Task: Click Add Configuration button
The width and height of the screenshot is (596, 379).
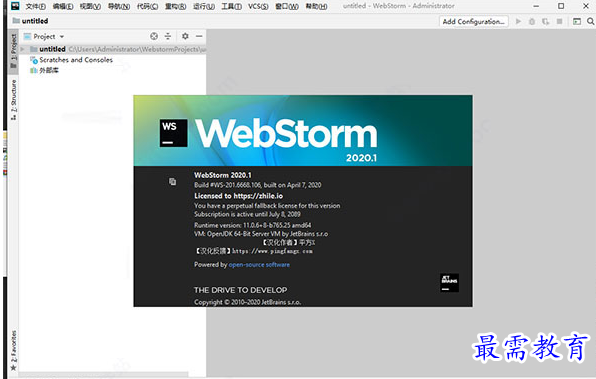Action: click(474, 21)
